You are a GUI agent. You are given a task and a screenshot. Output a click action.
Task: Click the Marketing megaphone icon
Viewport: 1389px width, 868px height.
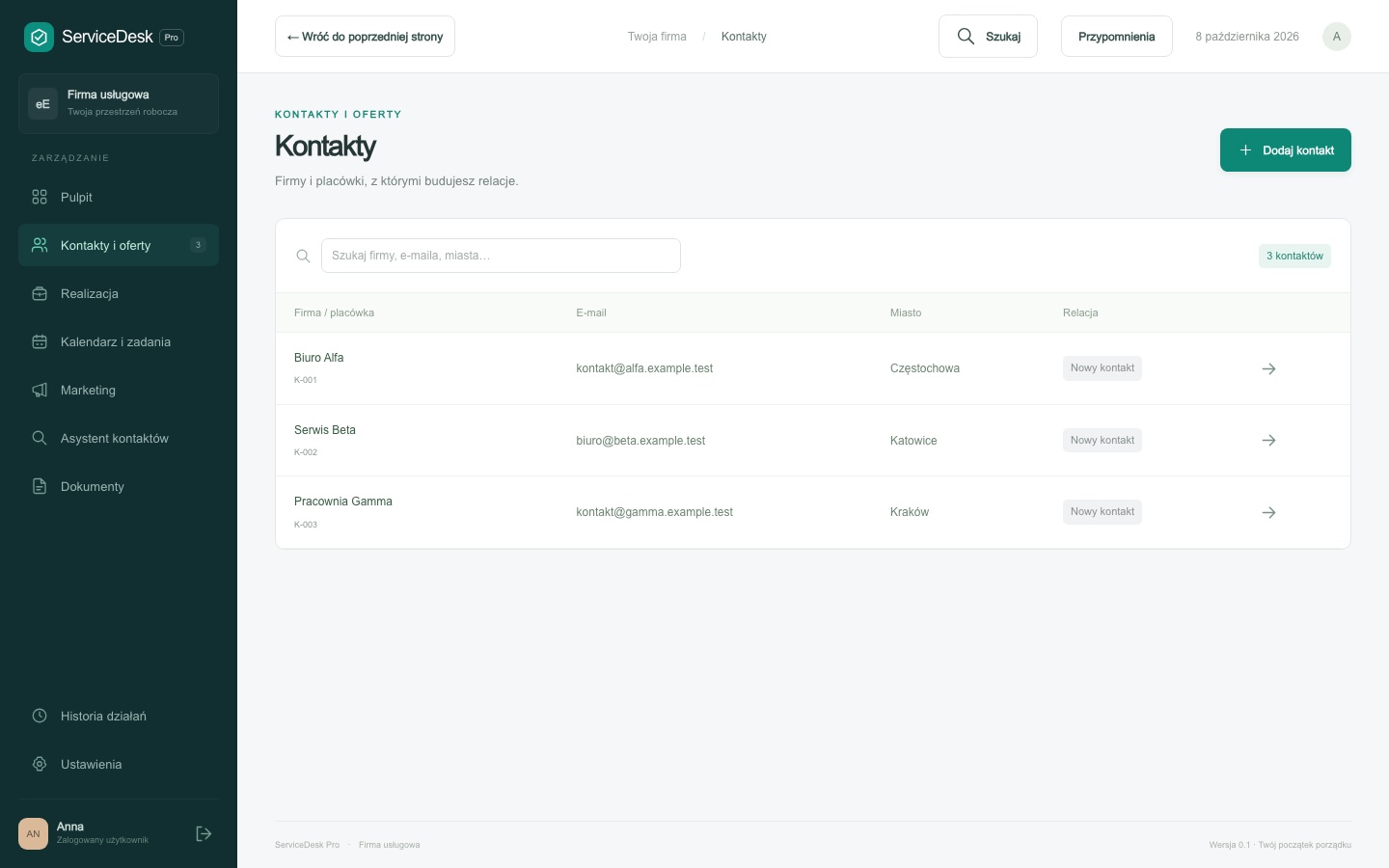pos(40,390)
